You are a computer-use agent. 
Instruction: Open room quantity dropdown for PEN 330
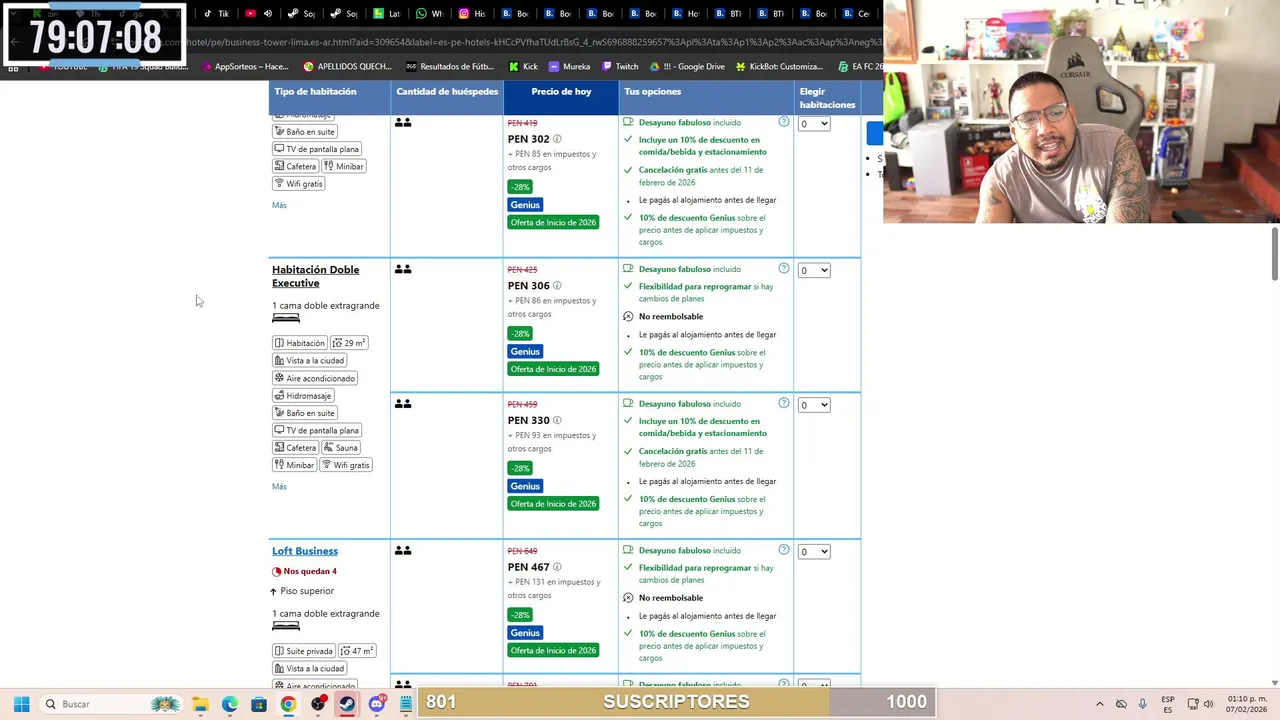point(814,405)
